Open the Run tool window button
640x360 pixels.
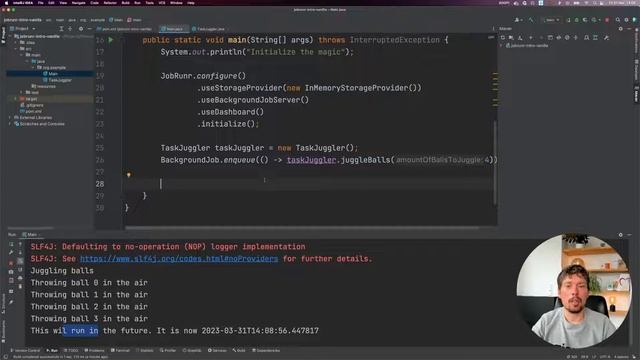[x=52, y=350]
